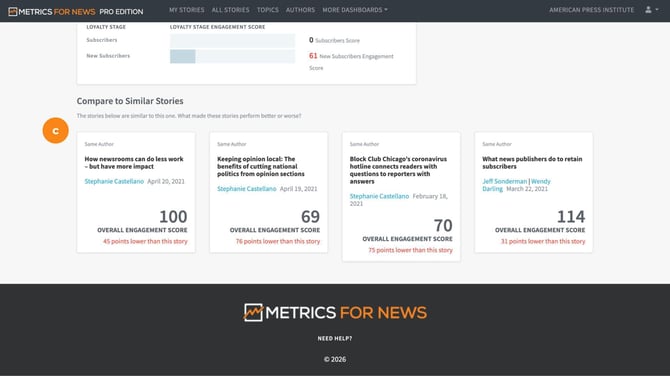This screenshot has height=376, width=670.
Task: Click the 114 overall engagement score
Action: click(571, 217)
